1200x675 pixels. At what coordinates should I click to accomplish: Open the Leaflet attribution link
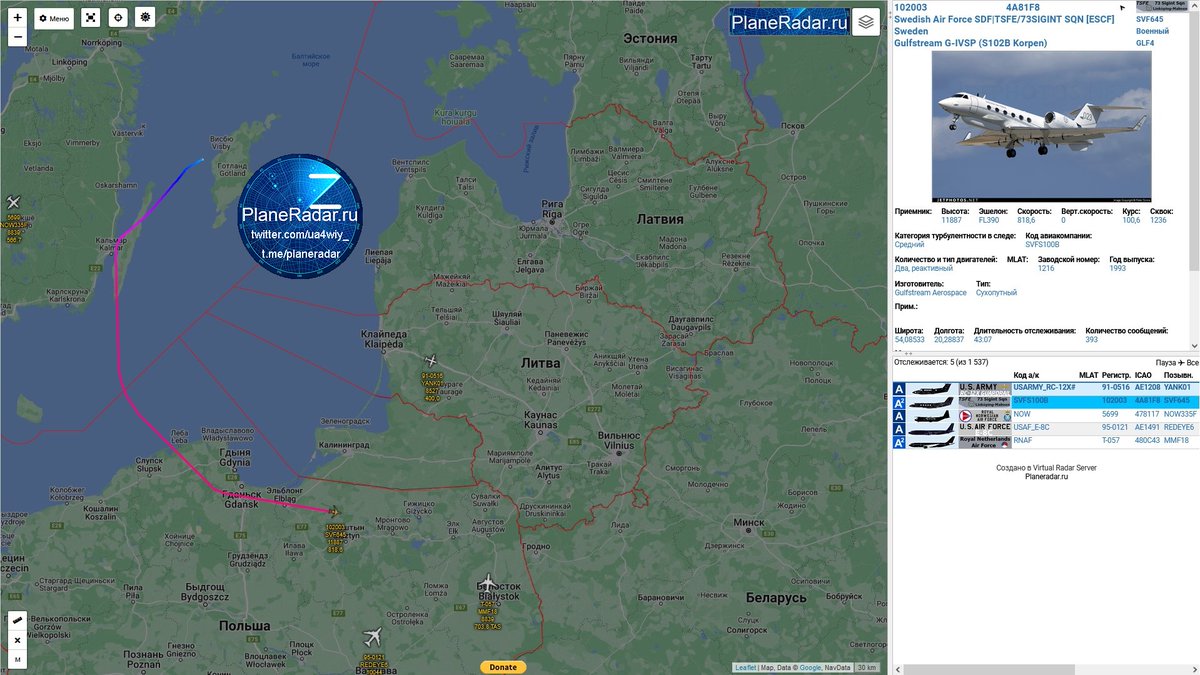pyautogui.click(x=745, y=668)
